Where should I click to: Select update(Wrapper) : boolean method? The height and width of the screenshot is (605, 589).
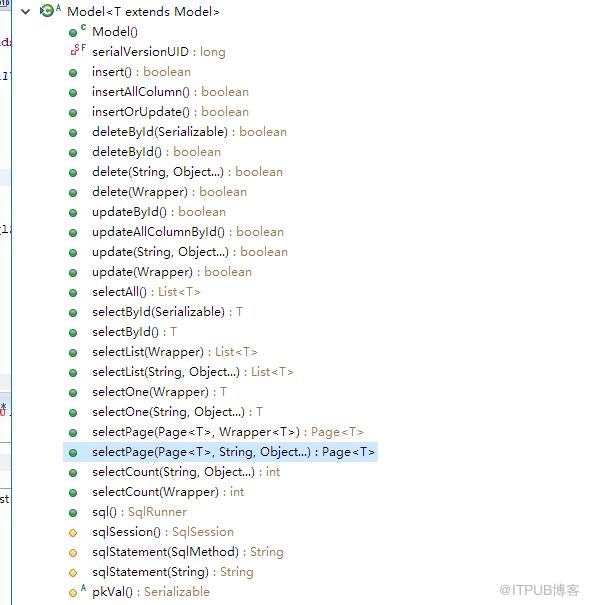pyautogui.click(x=172, y=272)
